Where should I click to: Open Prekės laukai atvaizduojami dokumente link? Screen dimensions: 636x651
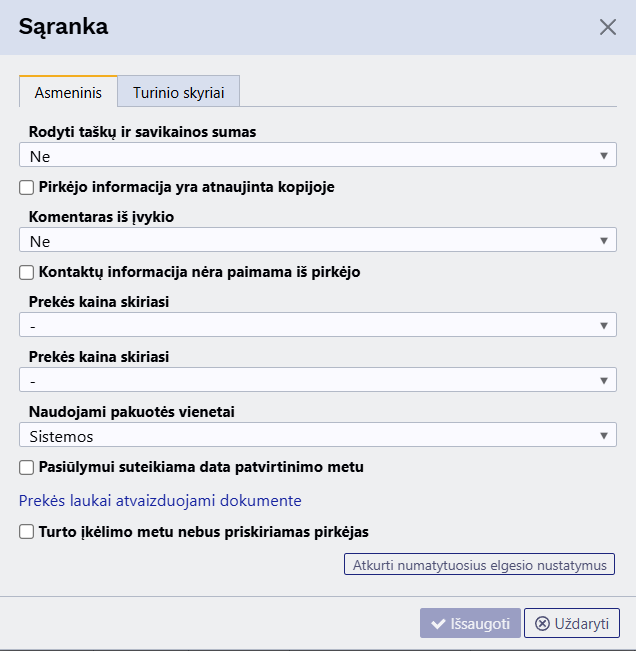click(x=160, y=501)
